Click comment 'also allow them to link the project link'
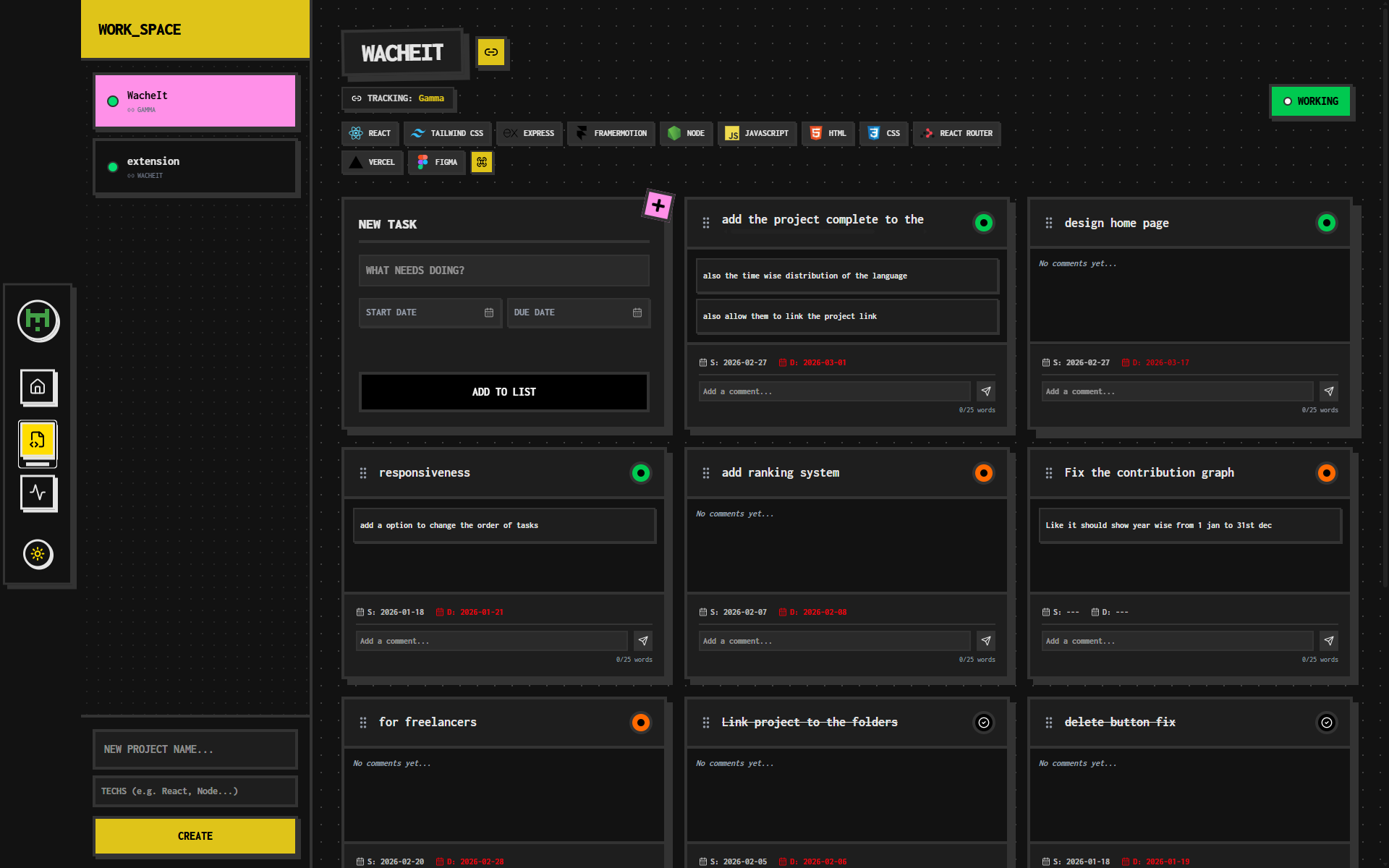1389x868 pixels. point(847,316)
